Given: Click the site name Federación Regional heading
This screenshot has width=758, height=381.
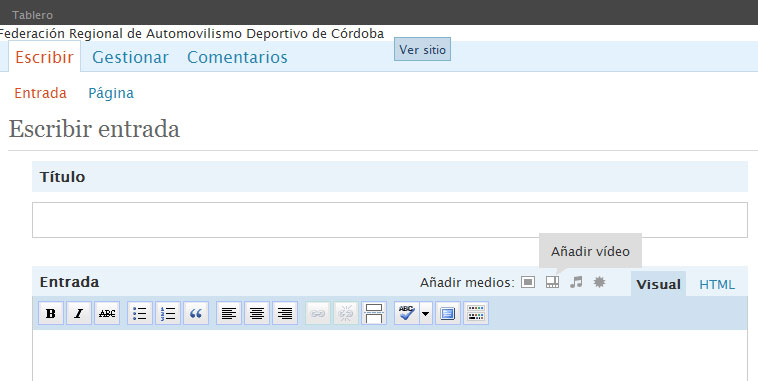Looking at the screenshot, I should tap(191, 33).
